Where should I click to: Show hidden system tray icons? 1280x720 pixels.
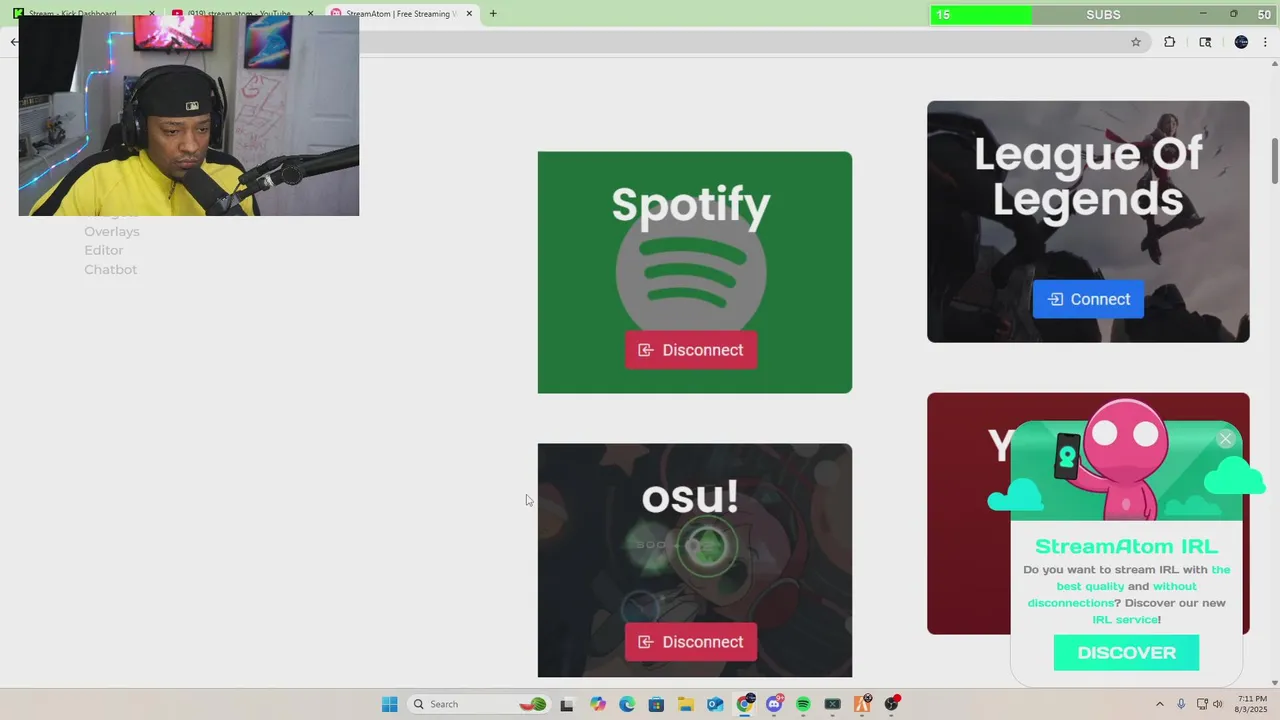(1160, 704)
